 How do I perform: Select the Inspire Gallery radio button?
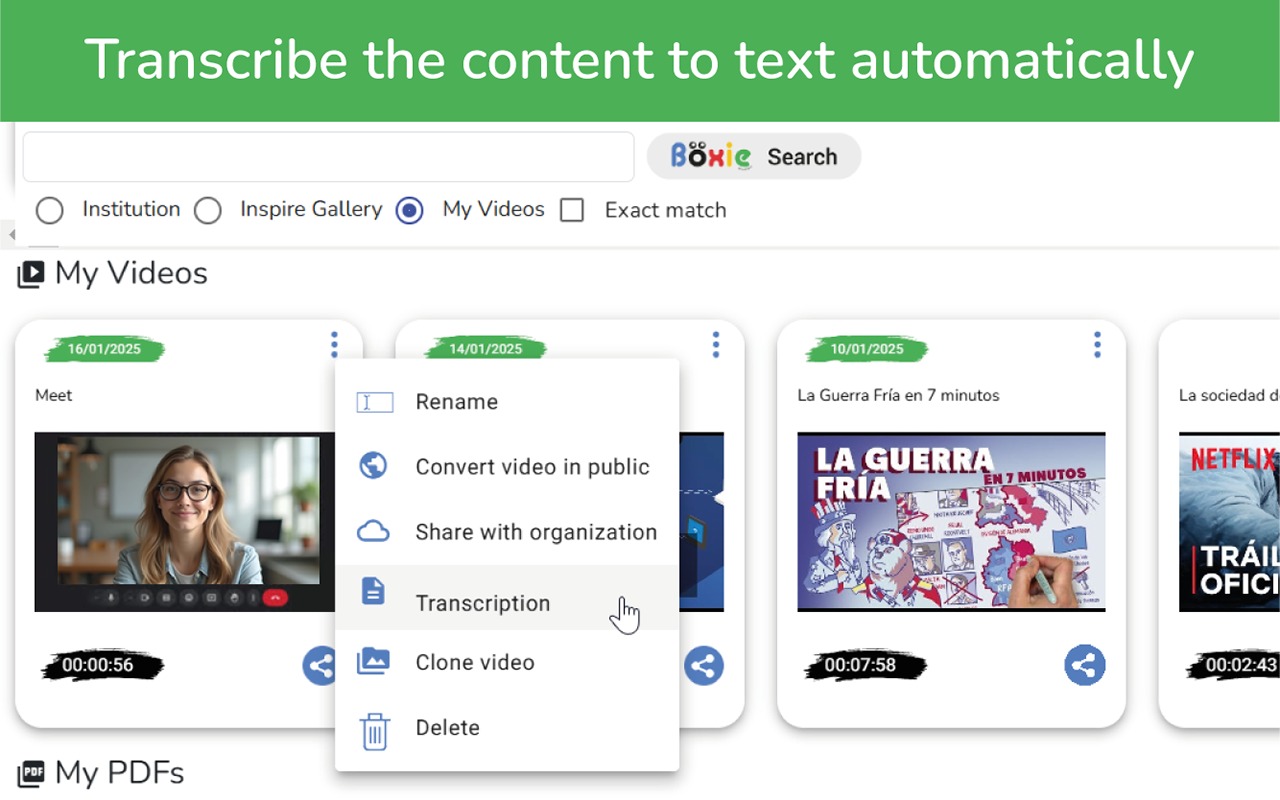click(x=208, y=210)
